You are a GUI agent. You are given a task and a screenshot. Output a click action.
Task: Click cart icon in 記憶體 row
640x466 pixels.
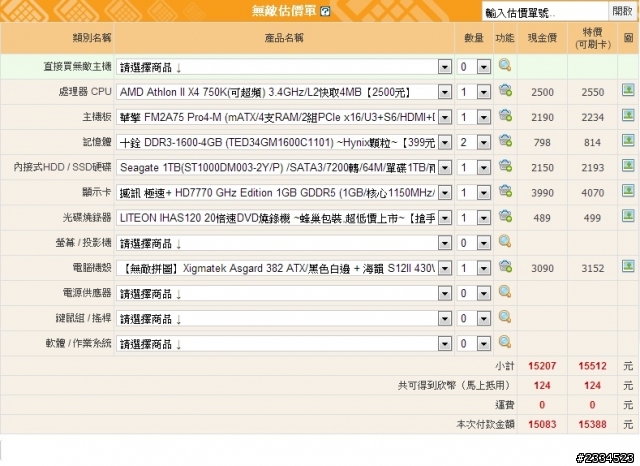coord(505,141)
